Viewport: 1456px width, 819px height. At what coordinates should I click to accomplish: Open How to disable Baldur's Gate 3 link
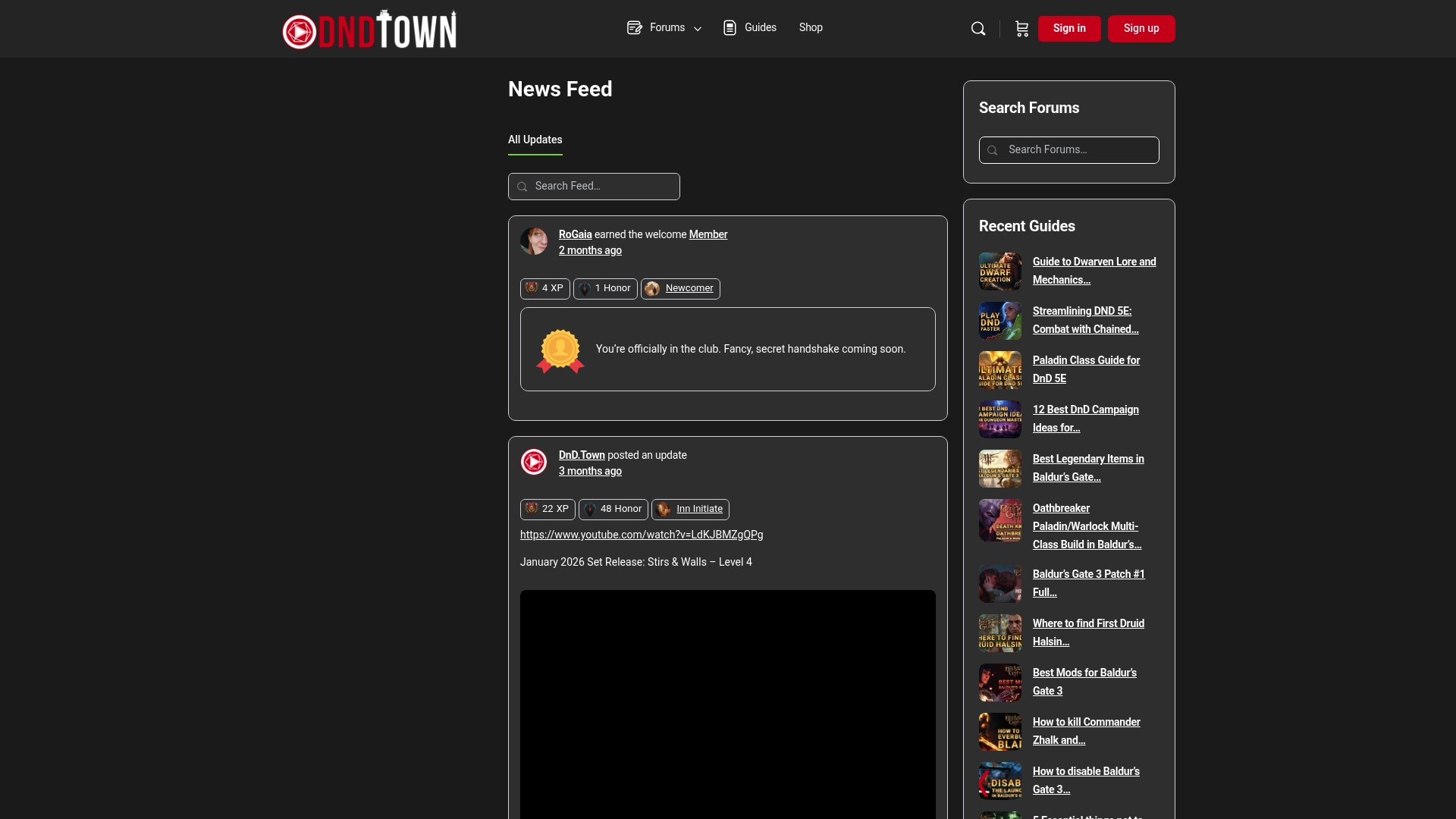pyautogui.click(x=1086, y=781)
